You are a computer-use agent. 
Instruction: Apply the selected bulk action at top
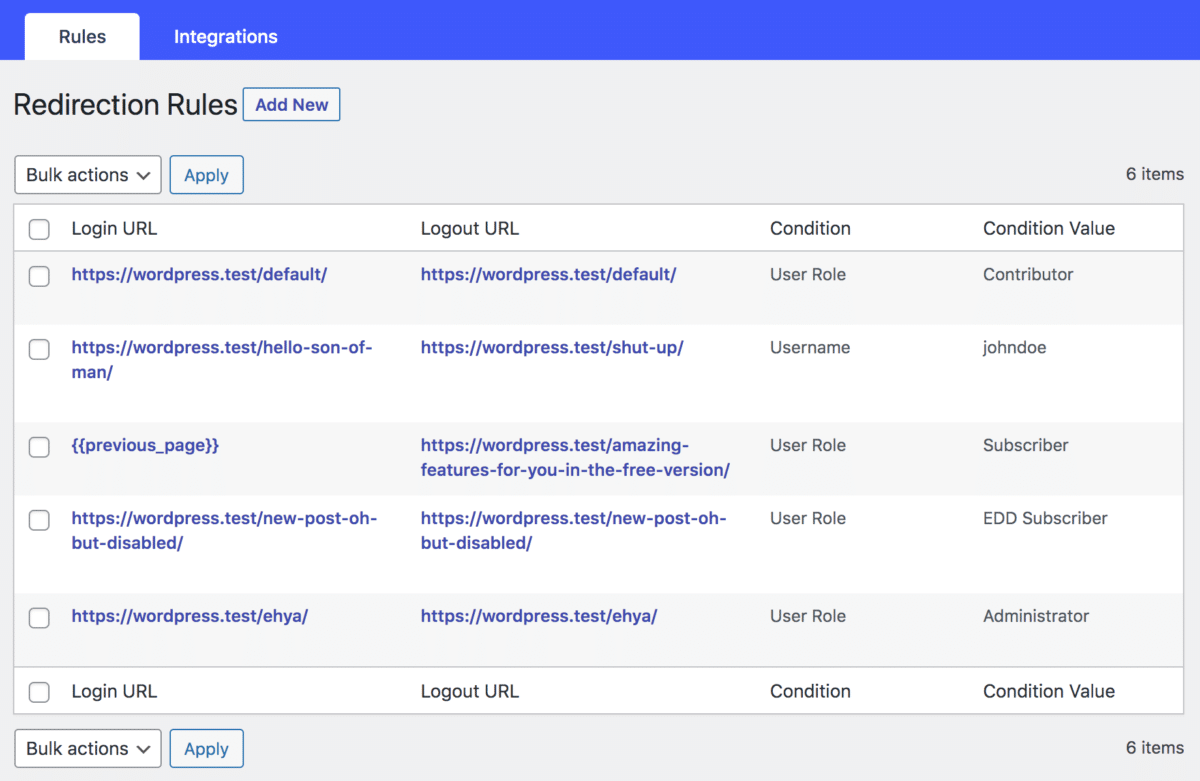click(206, 174)
